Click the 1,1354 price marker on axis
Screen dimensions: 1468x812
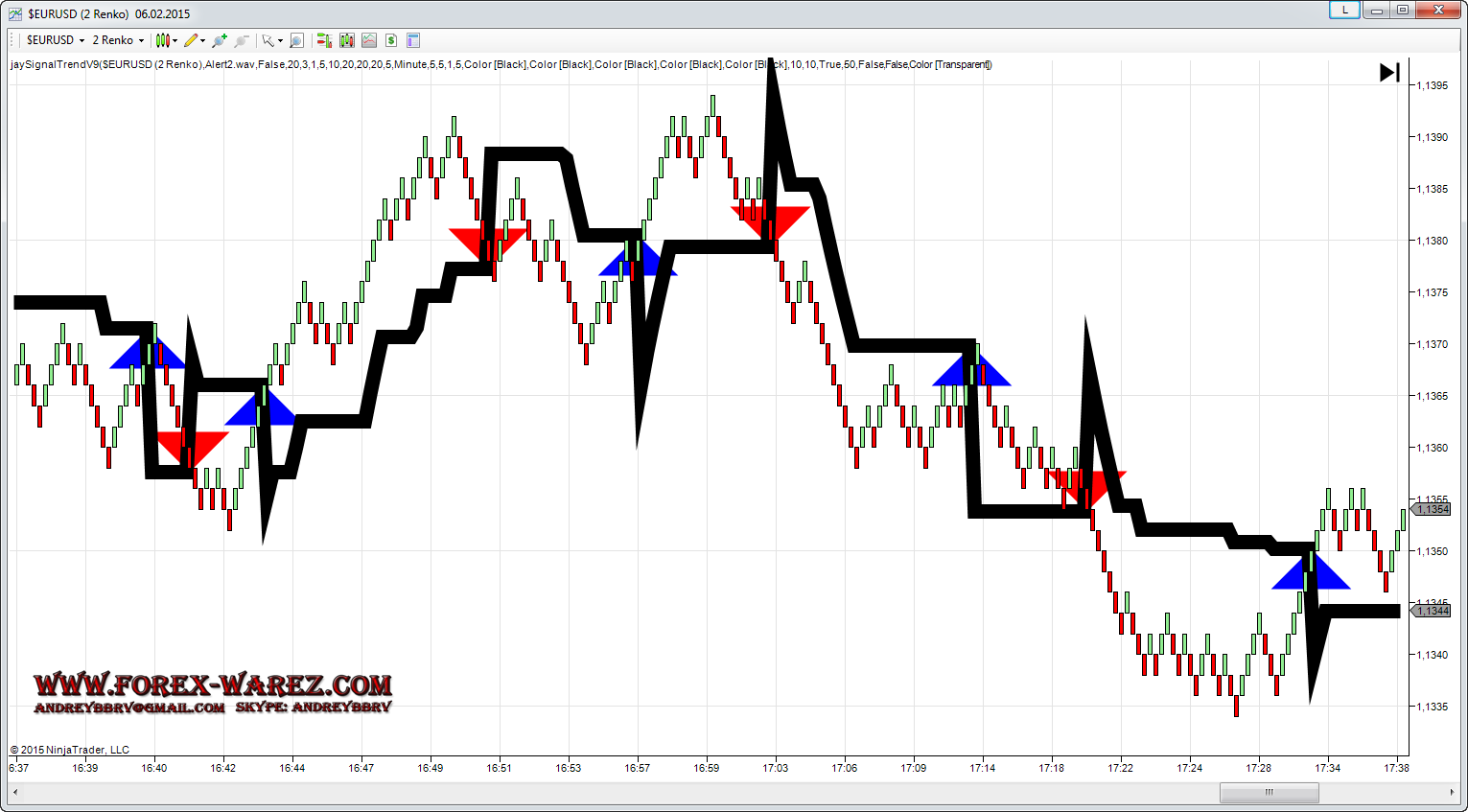(1433, 509)
